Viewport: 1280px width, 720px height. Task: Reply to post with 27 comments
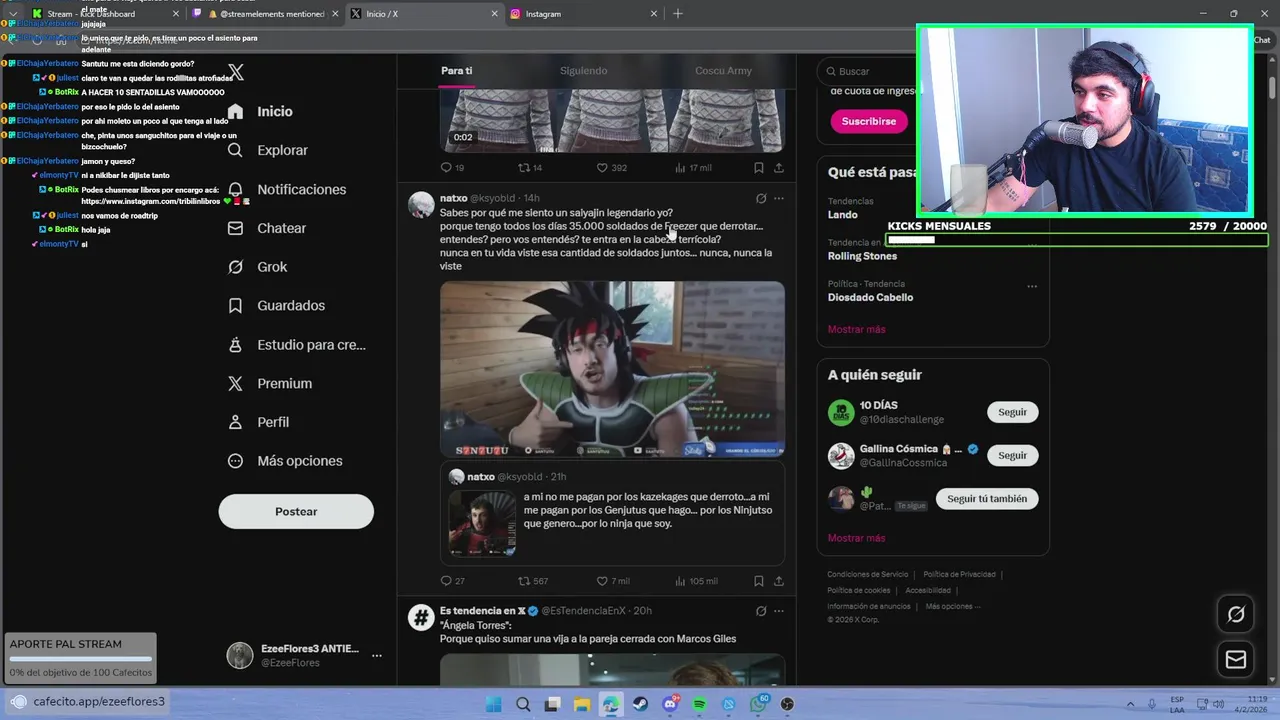click(453, 581)
